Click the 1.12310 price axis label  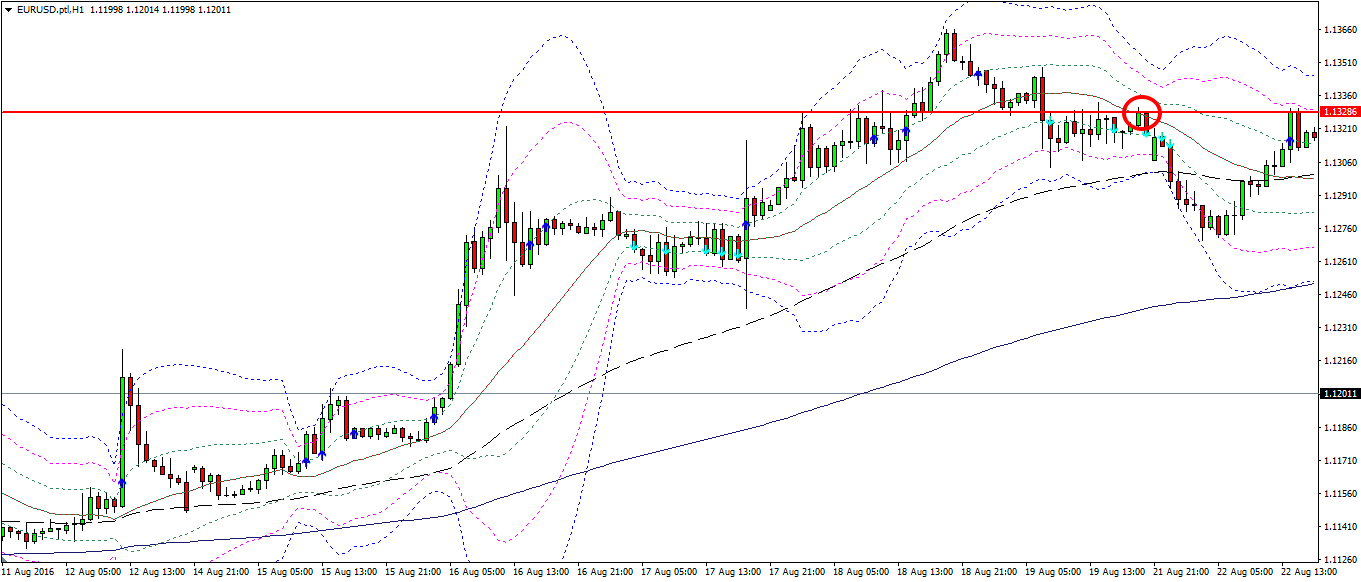(1339, 327)
